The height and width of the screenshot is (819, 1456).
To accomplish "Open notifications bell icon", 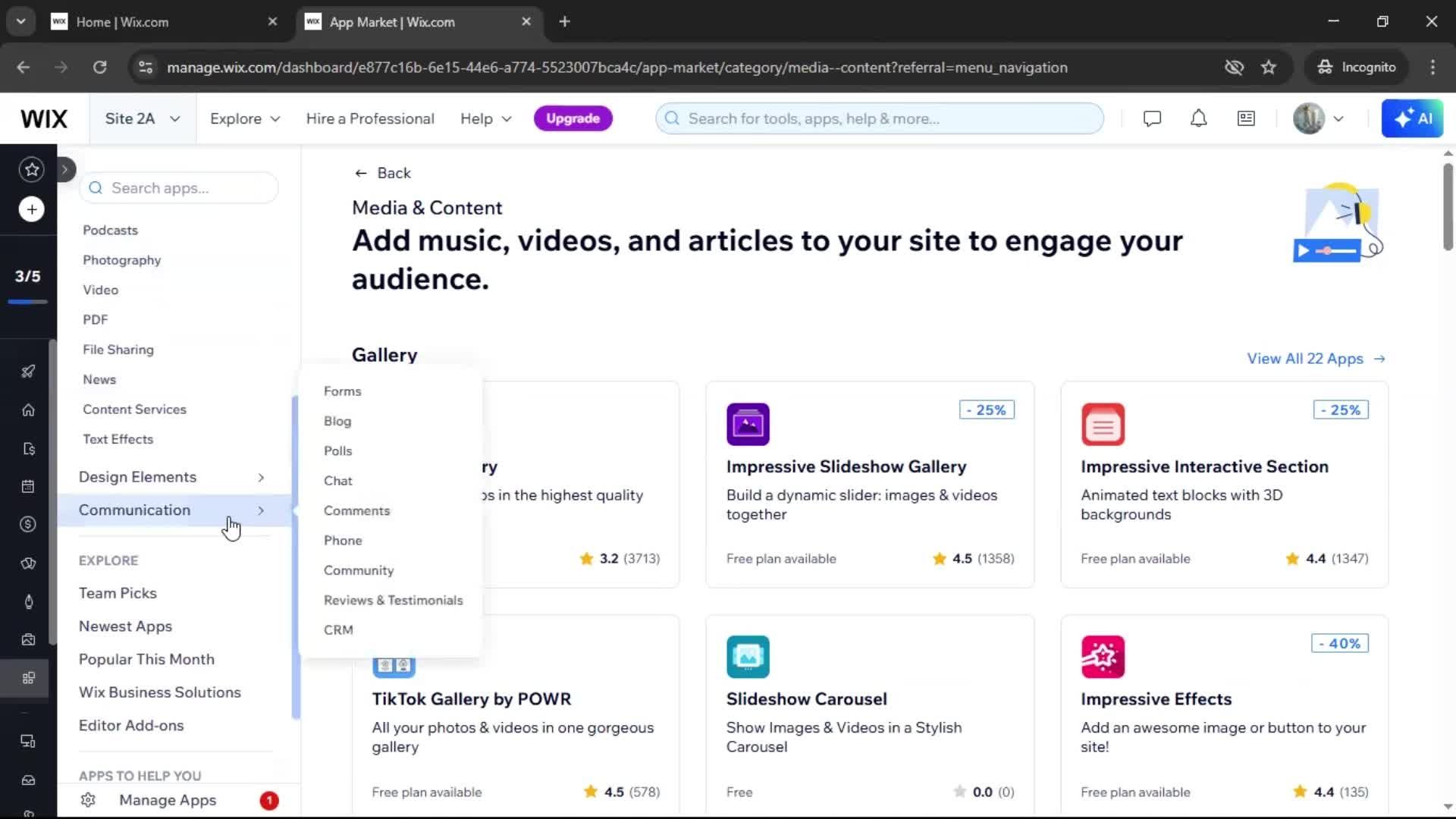I will (1198, 118).
